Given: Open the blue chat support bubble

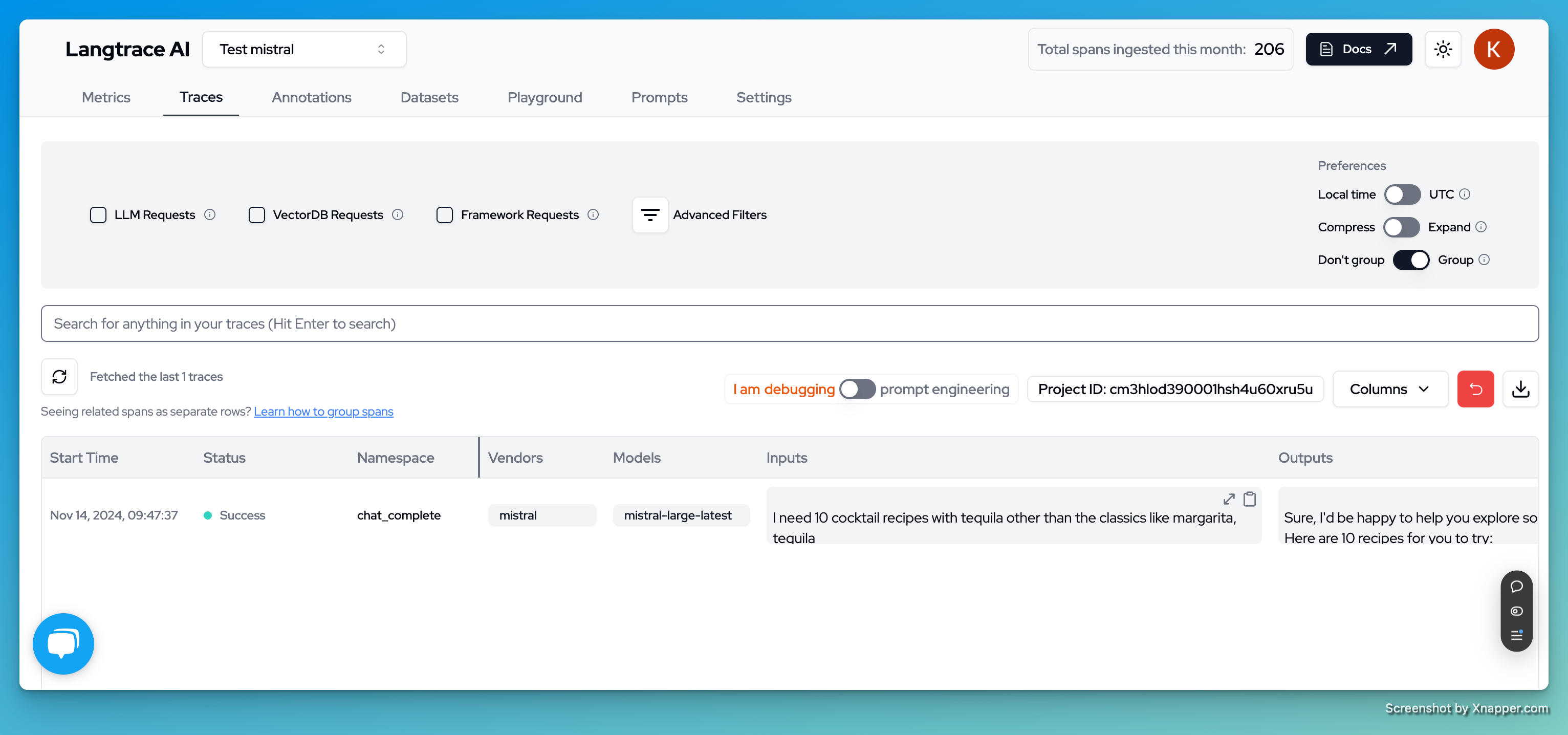Looking at the screenshot, I should tap(63, 643).
